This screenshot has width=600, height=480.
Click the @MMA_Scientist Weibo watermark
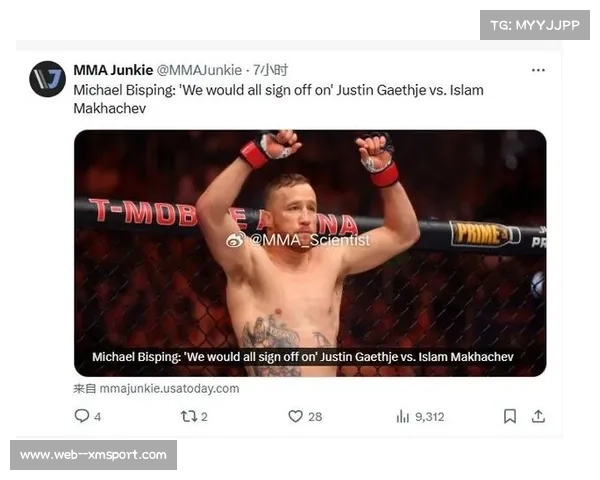point(298,240)
